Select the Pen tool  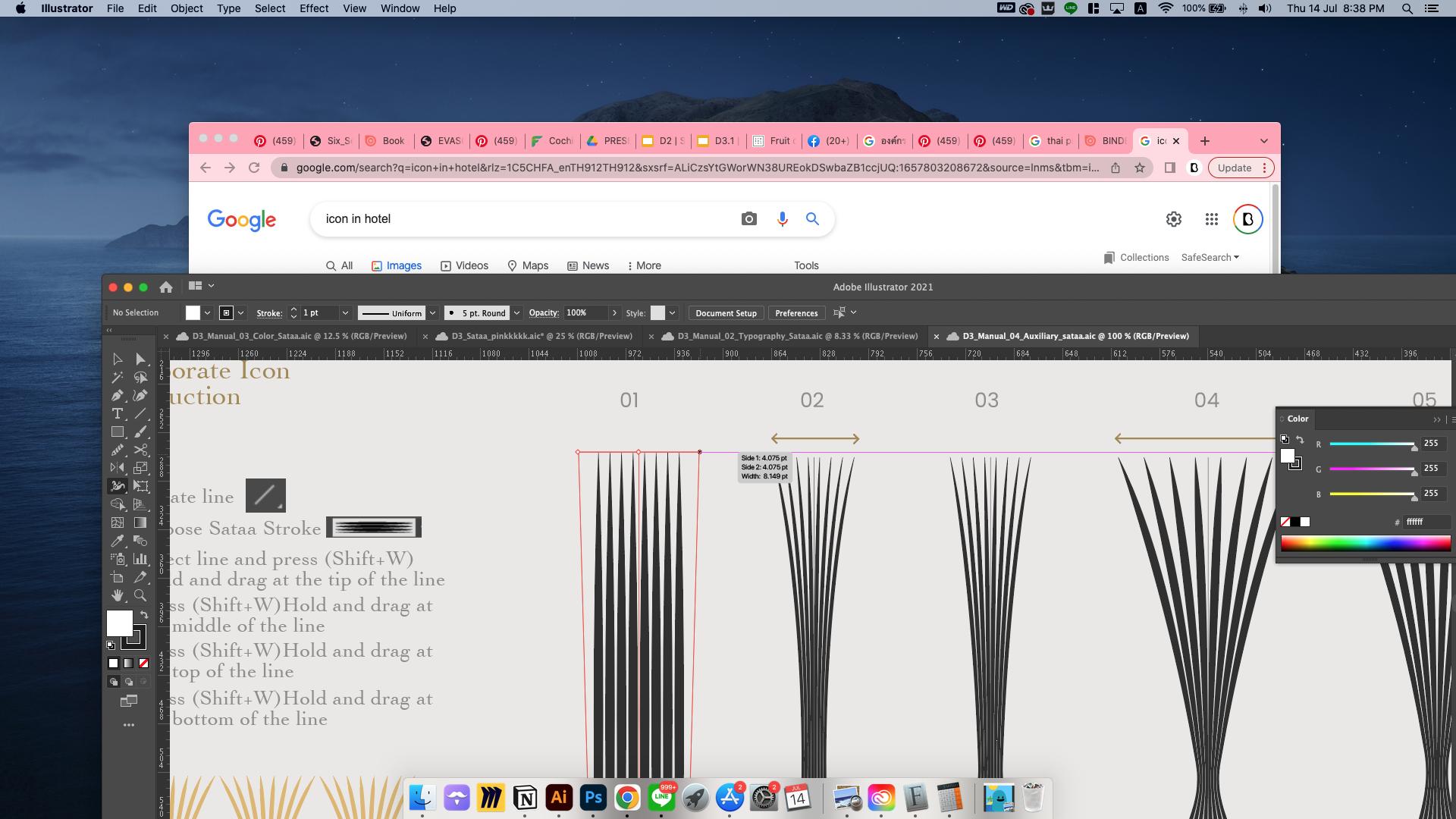[117, 395]
